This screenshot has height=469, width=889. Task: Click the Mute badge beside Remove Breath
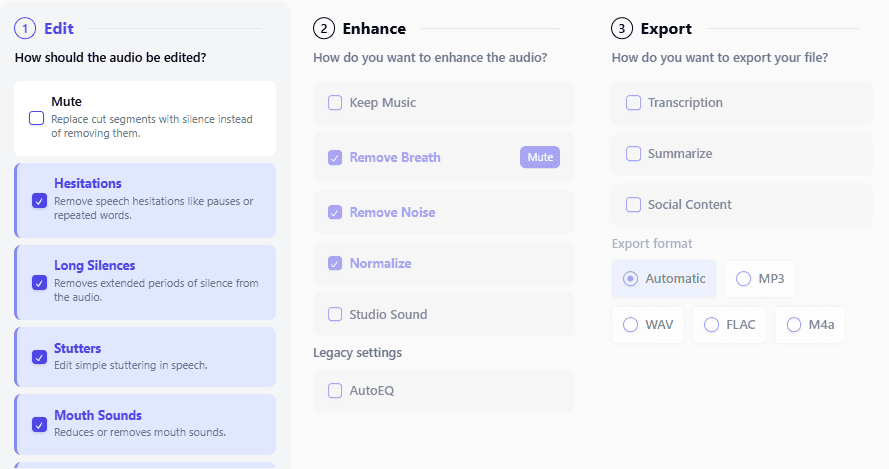coord(540,157)
